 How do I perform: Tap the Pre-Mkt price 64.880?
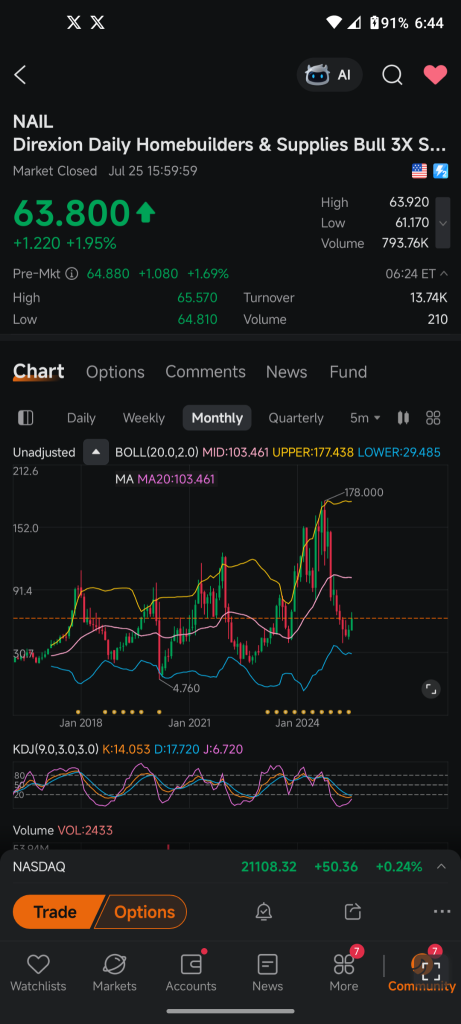pos(108,274)
